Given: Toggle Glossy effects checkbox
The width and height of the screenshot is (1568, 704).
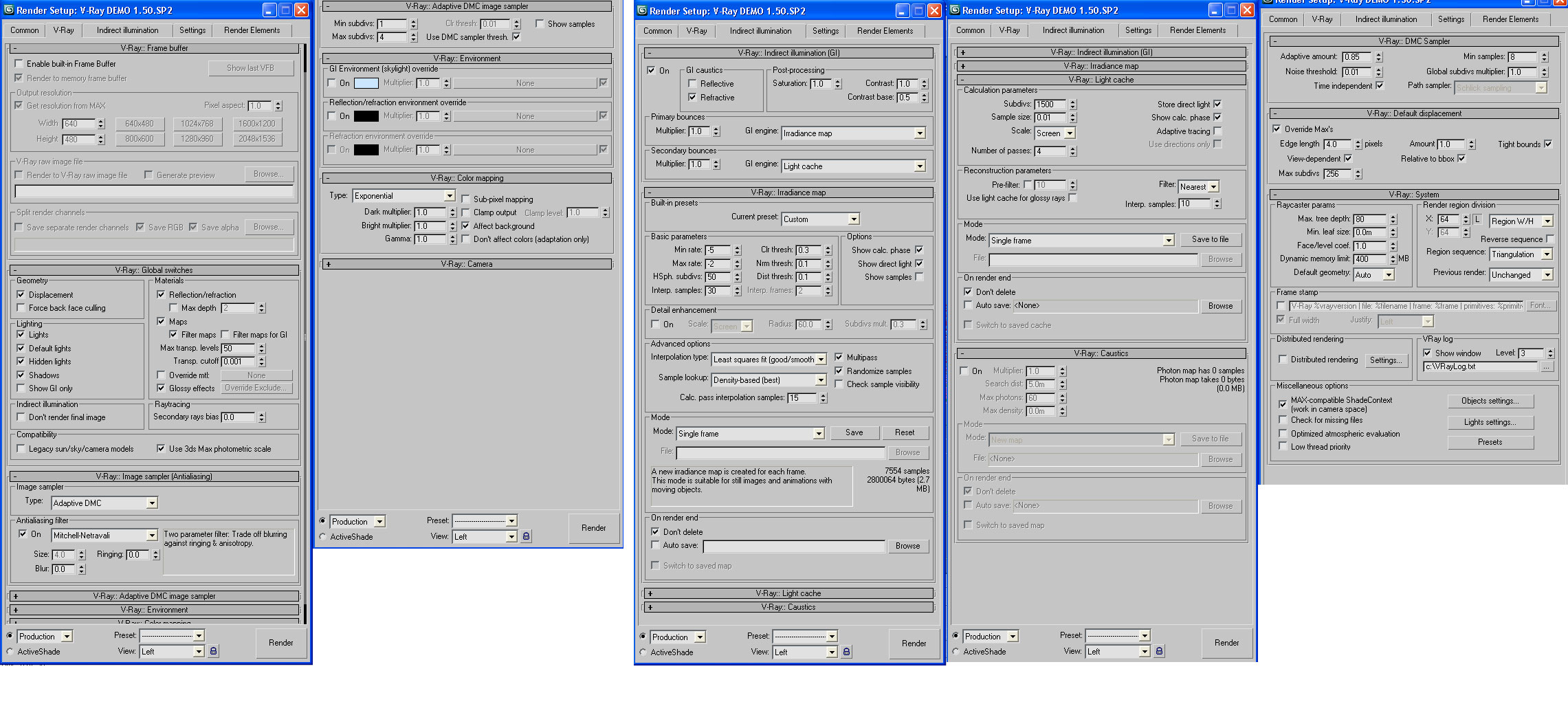Looking at the screenshot, I should (161, 388).
